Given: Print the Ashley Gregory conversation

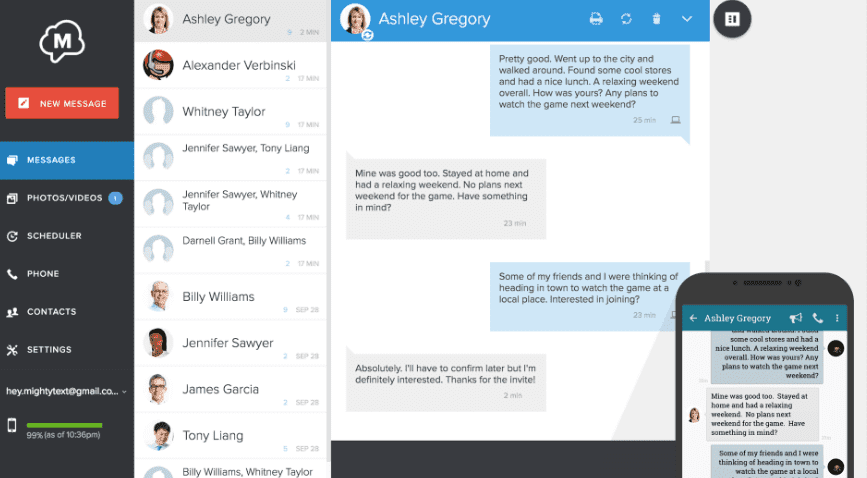Looking at the screenshot, I should click(596, 19).
